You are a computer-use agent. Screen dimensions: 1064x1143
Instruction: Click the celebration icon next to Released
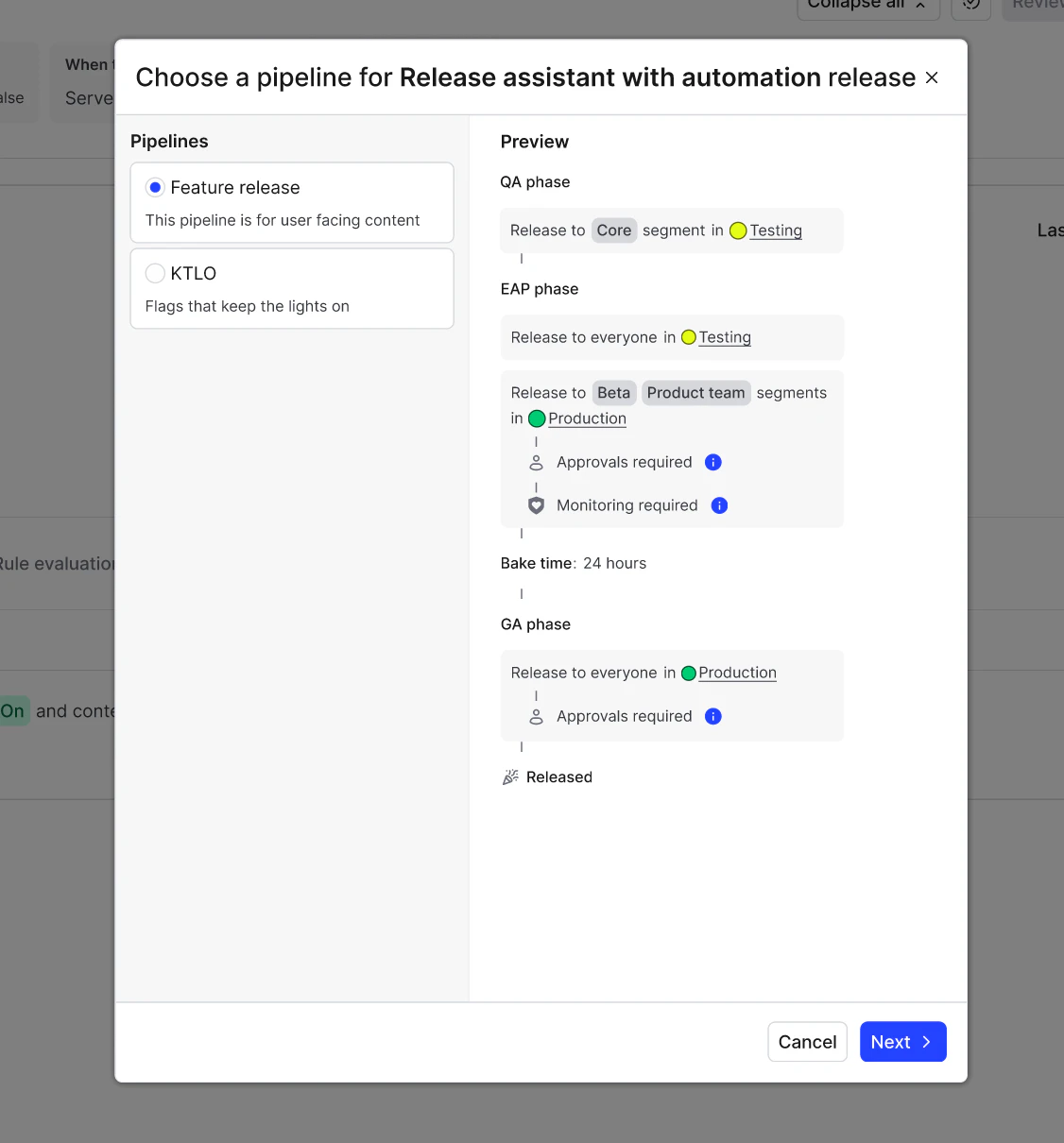[510, 776]
